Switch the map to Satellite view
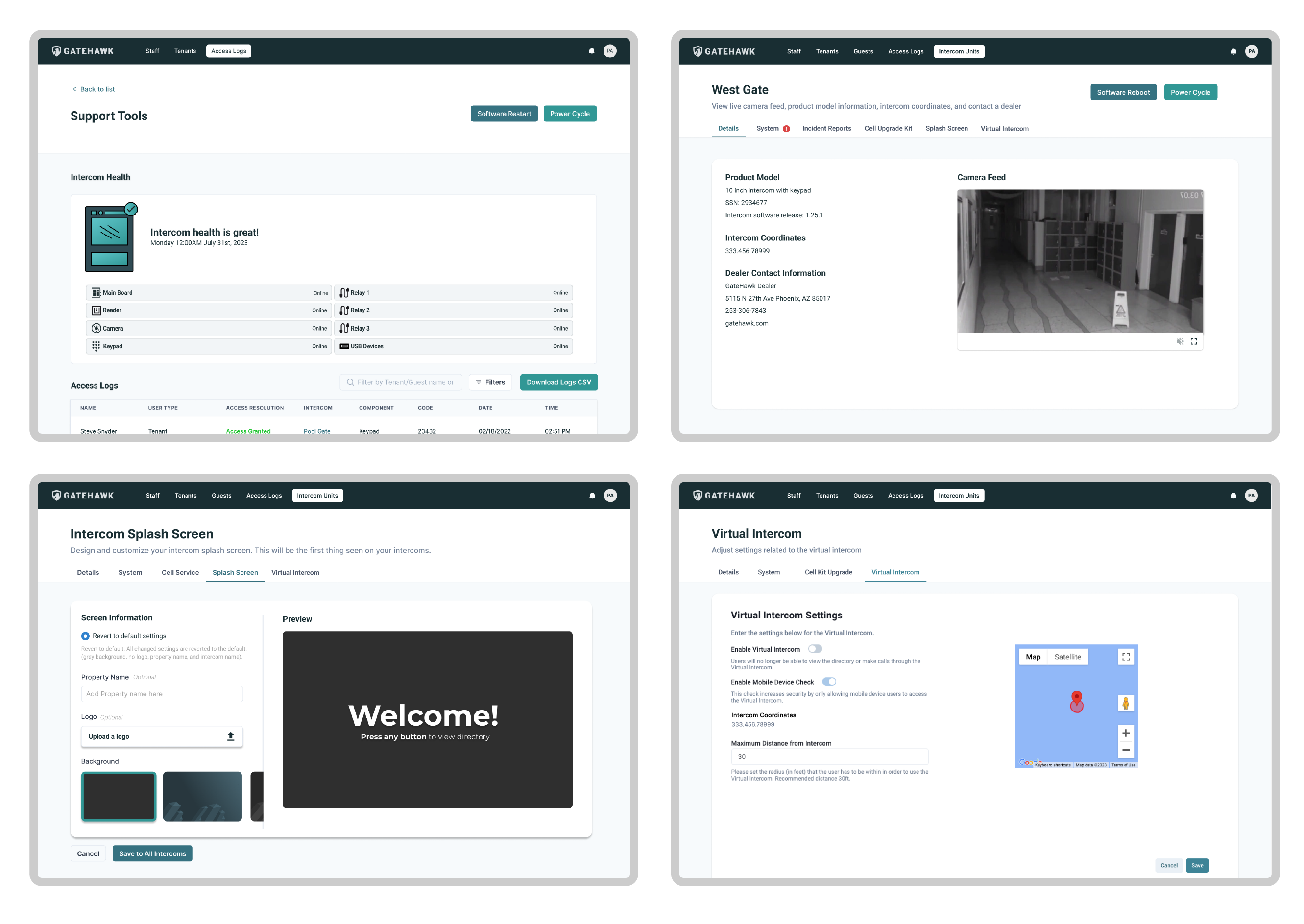The width and height of the screenshot is (1304, 924). (x=1067, y=657)
